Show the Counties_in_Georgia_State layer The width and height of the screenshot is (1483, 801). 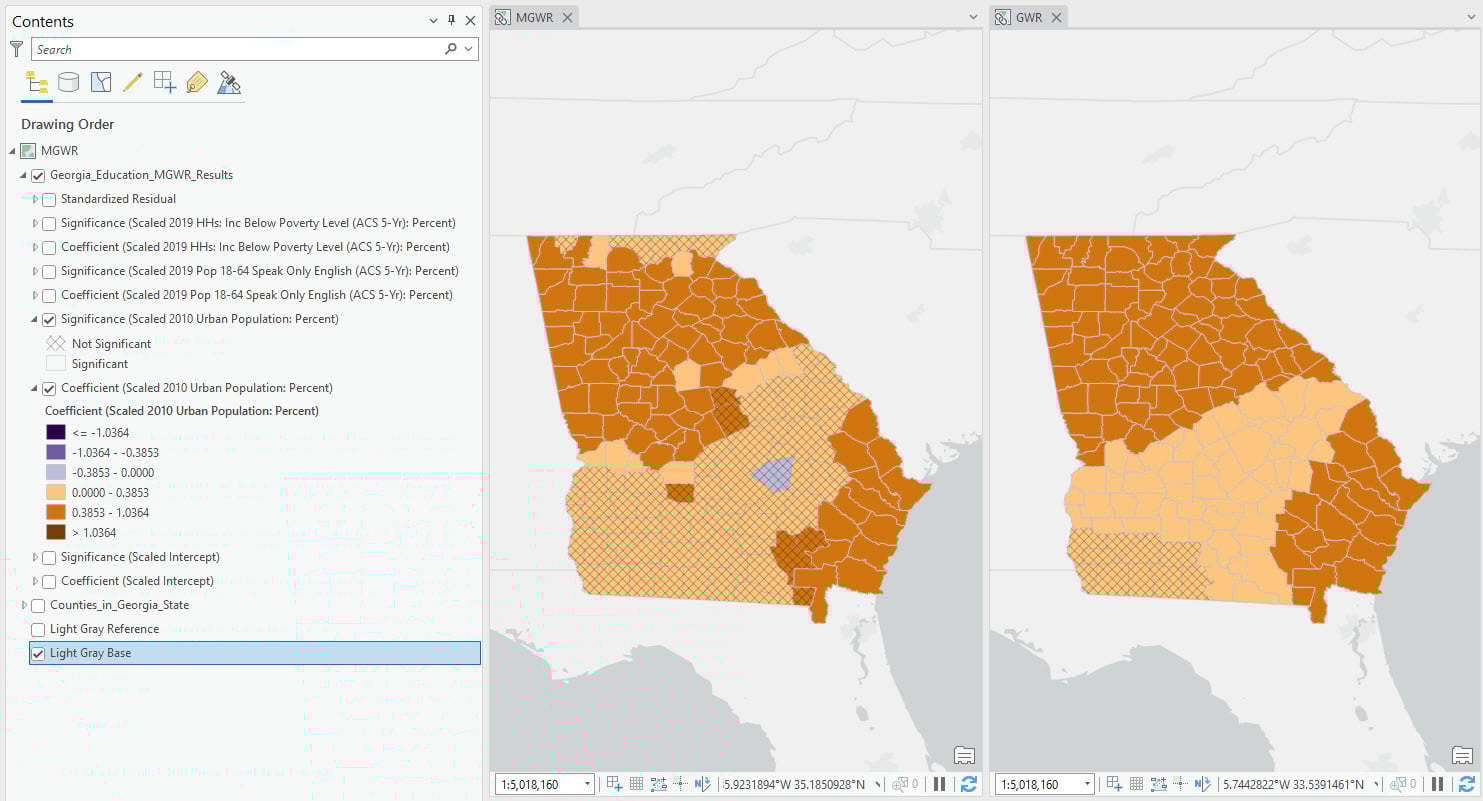(38, 605)
